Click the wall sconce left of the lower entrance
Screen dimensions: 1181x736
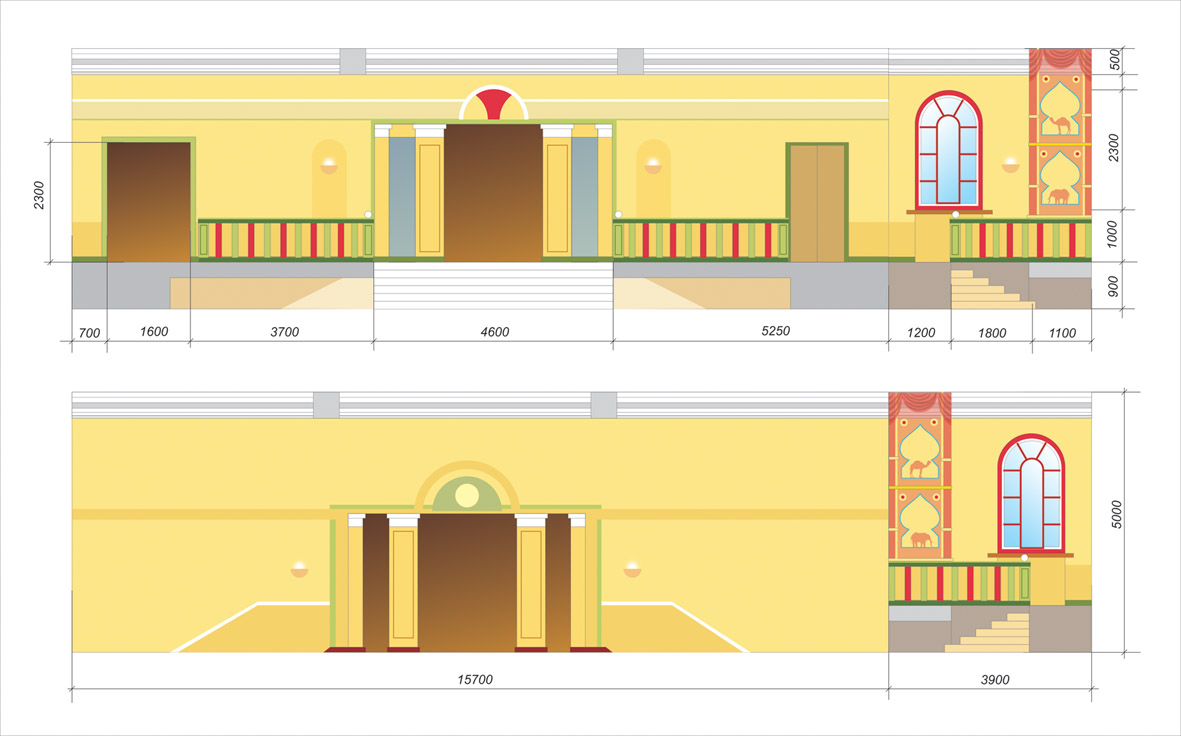click(300, 570)
